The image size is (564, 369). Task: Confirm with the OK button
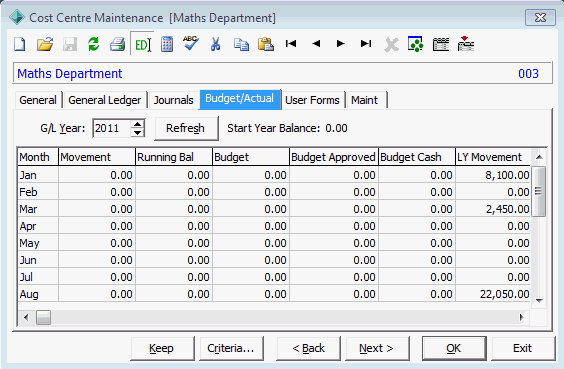pyautogui.click(x=454, y=348)
